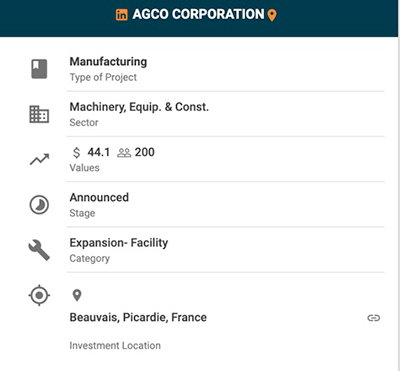Open the LinkedIn icon in header
Viewport: 400px width, 371px height.
pyautogui.click(x=121, y=15)
